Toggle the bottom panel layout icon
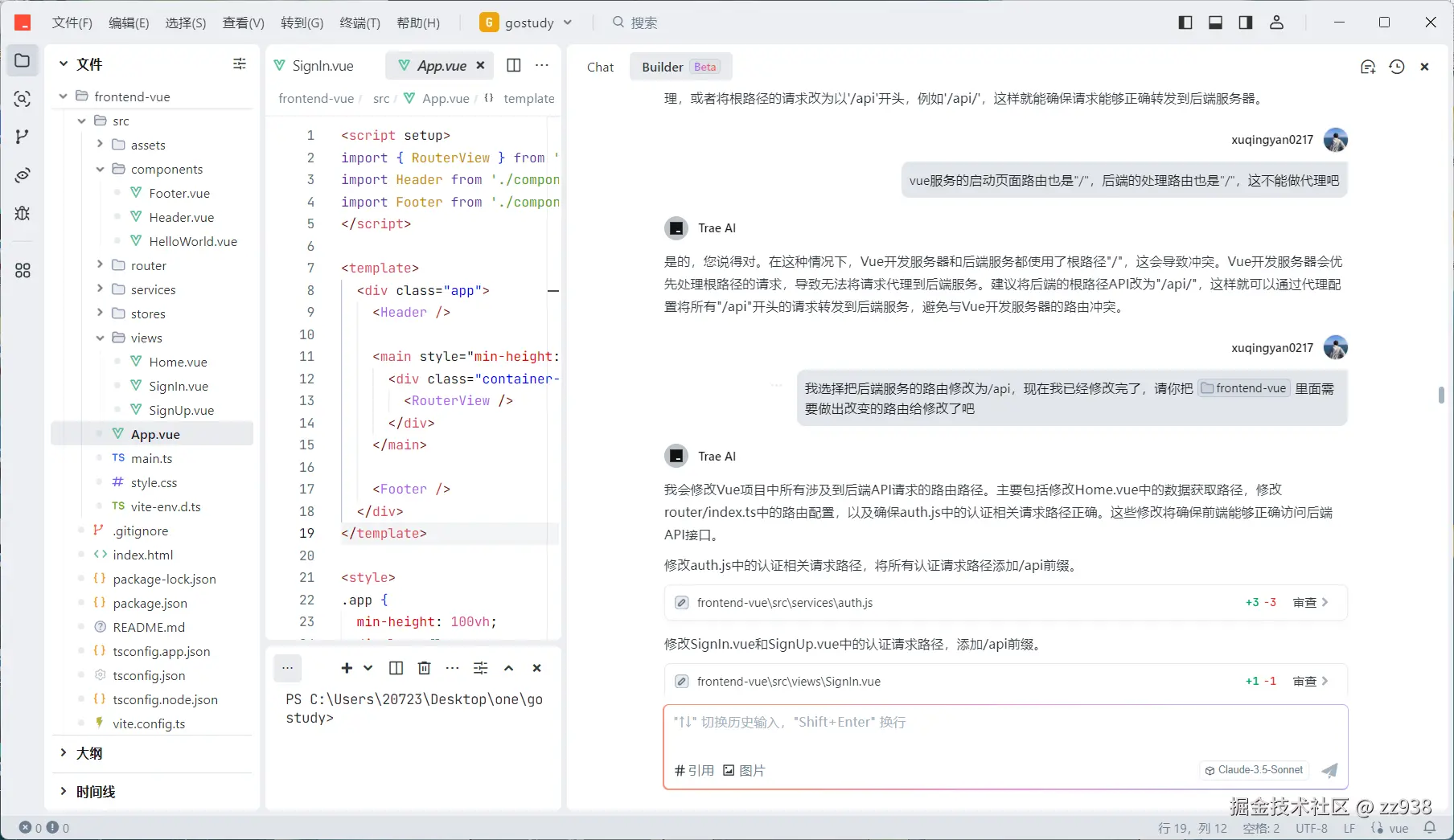The height and width of the screenshot is (840, 1454). coord(1215,23)
